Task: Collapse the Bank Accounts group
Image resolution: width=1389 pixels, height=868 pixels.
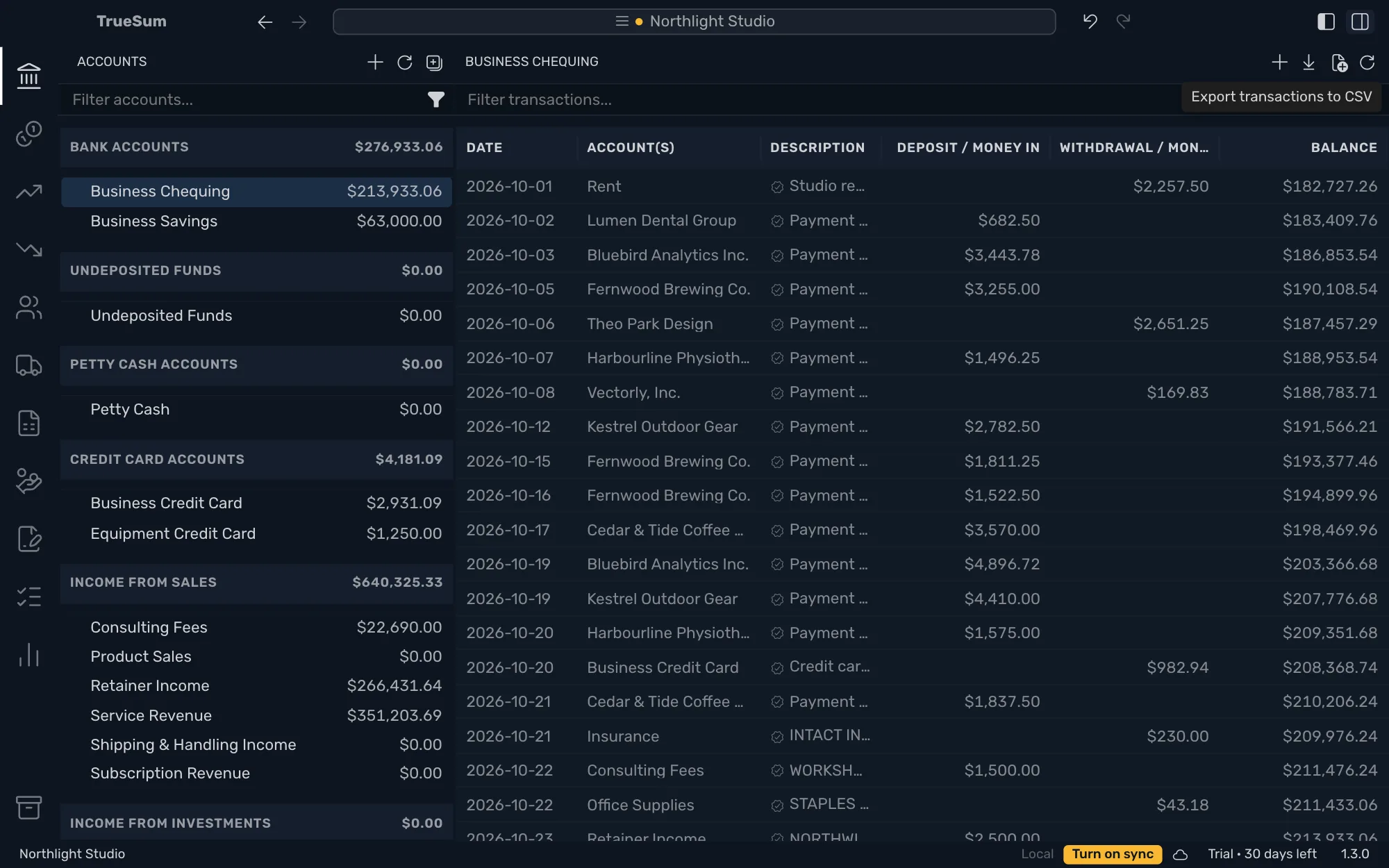Action: click(x=256, y=147)
